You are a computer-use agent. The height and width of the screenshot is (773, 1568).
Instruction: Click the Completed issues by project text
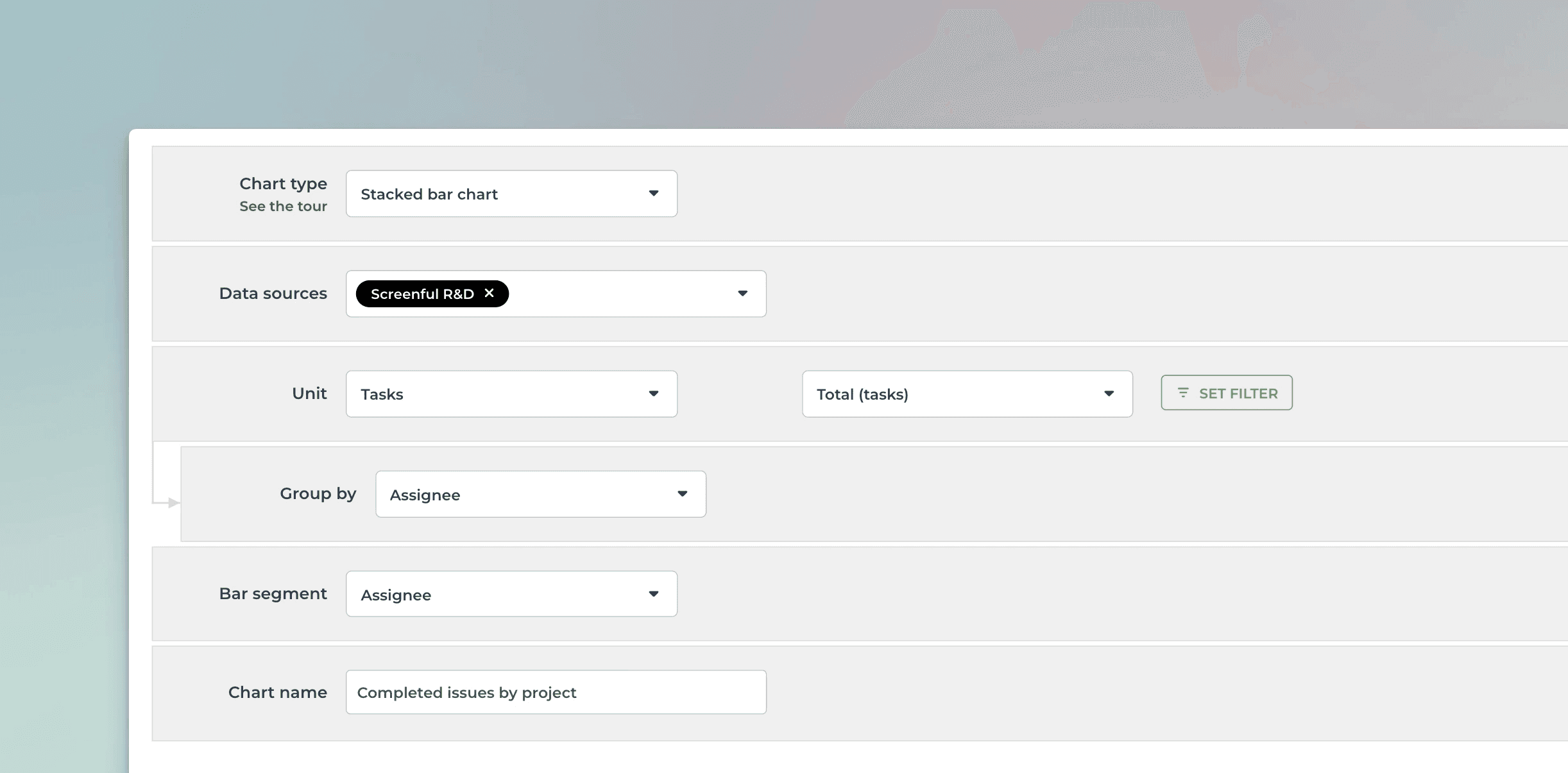466,692
